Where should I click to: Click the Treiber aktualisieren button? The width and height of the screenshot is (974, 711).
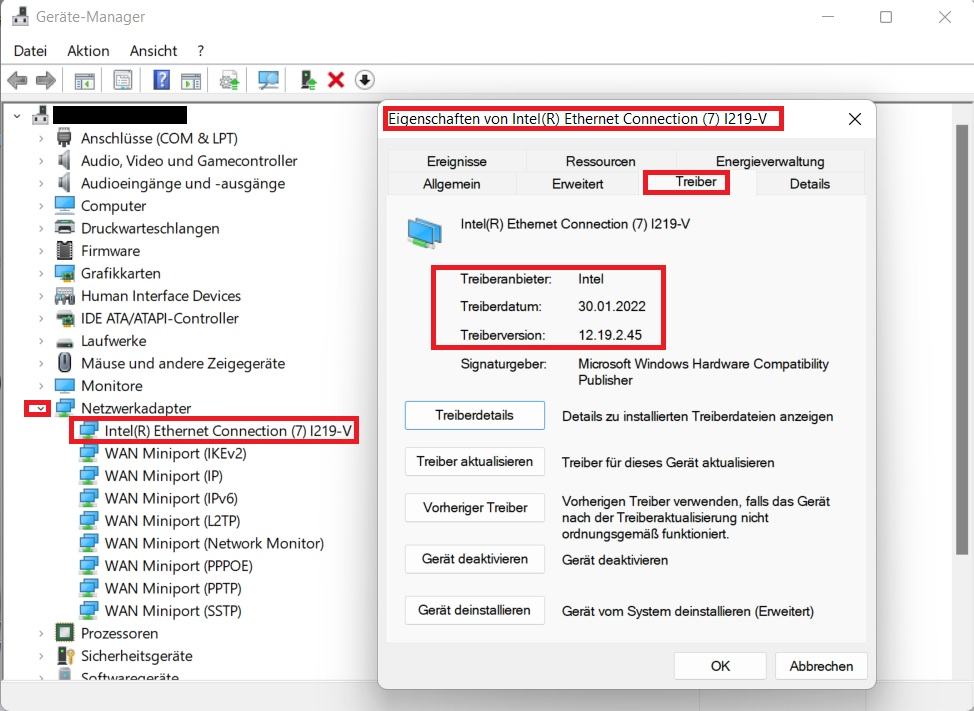click(x=475, y=461)
